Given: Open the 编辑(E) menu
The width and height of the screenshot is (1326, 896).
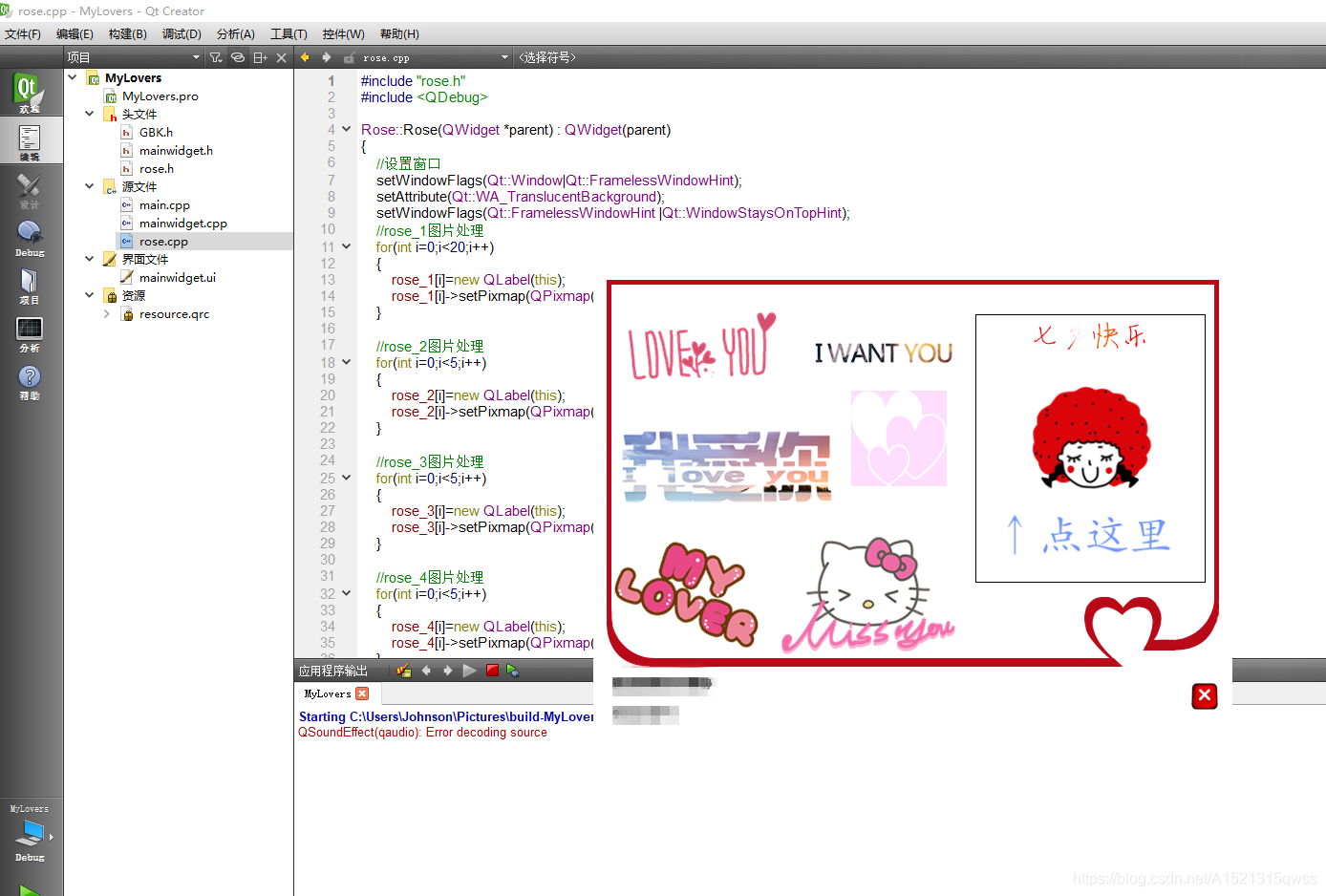Looking at the screenshot, I should 75,33.
